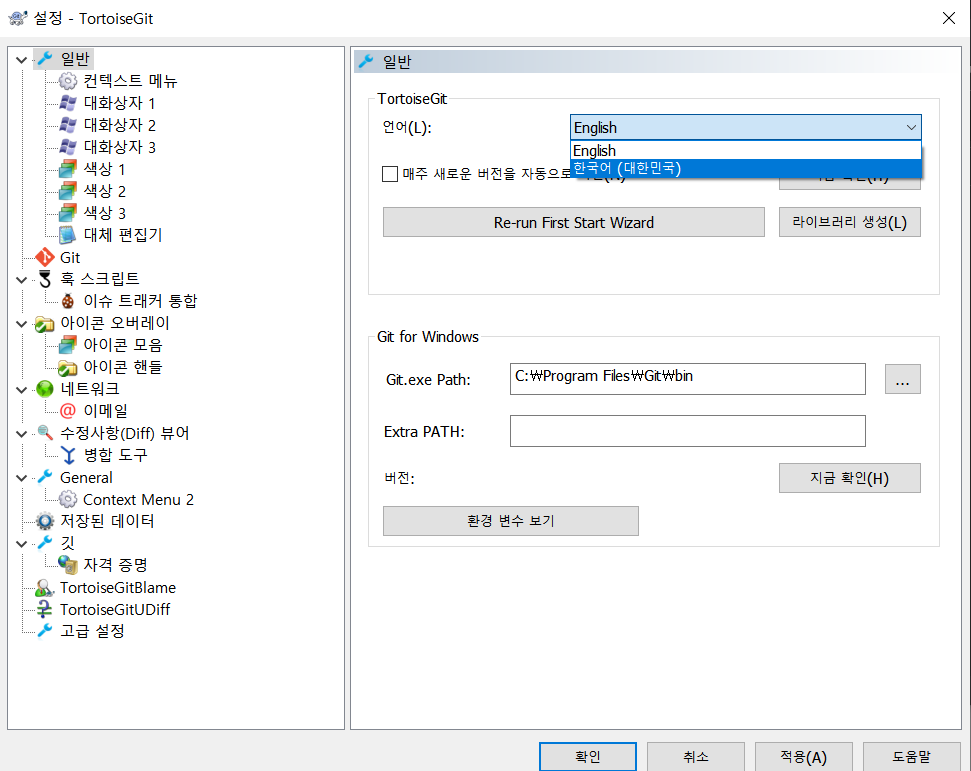
Task: Click the Re-run First Start Wizard button
Action: [573, 222]
